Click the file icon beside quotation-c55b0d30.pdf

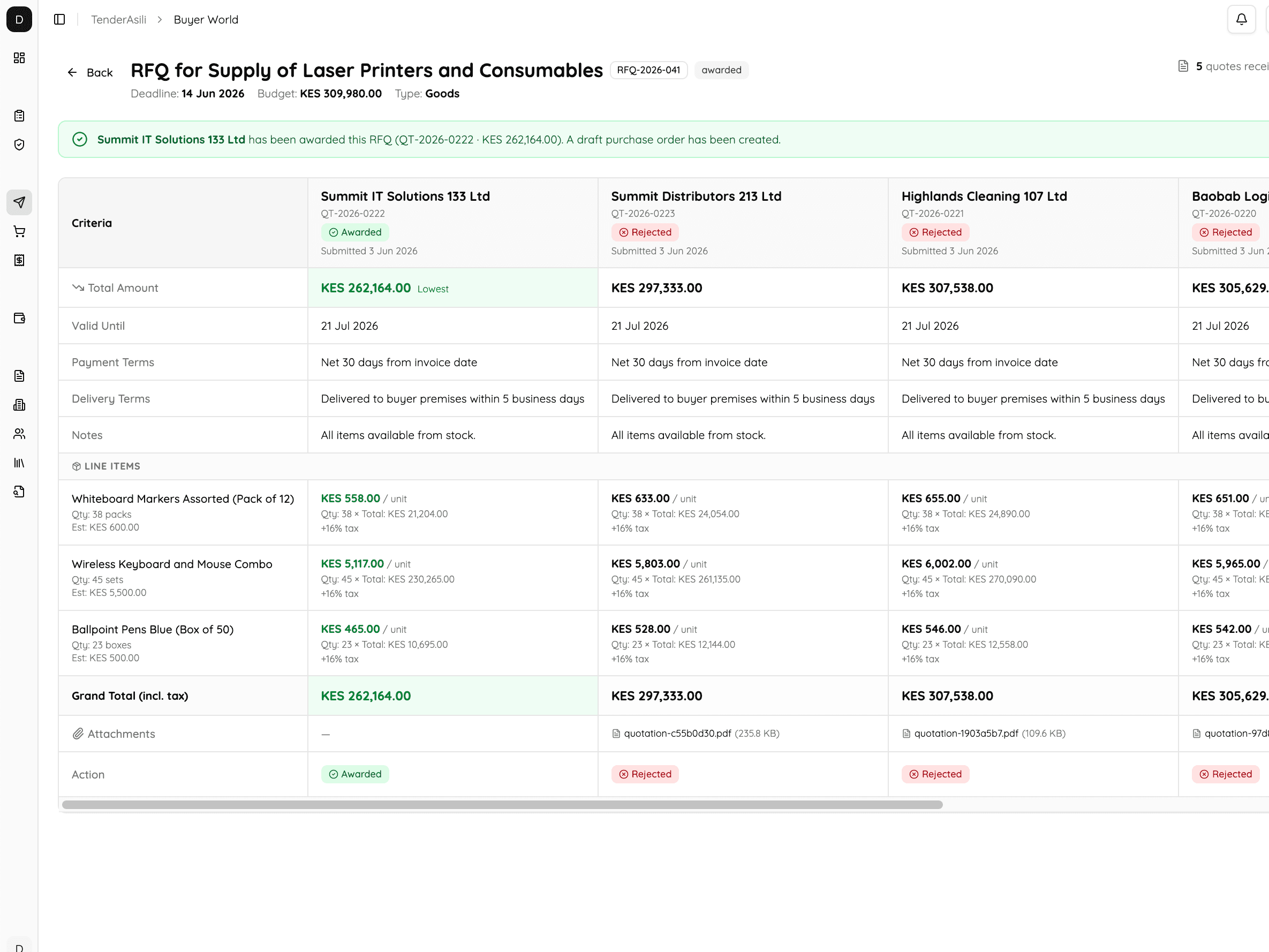616,734
